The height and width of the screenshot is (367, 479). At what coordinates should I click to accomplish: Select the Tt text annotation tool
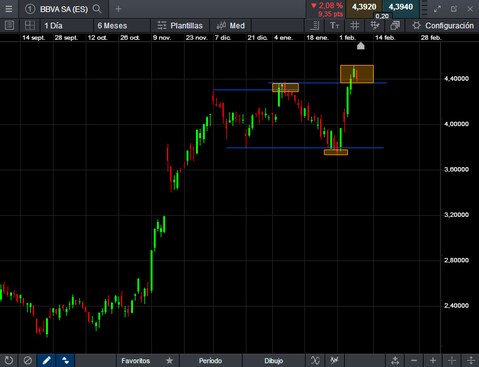pyautogui.click(x=334, y=26)
